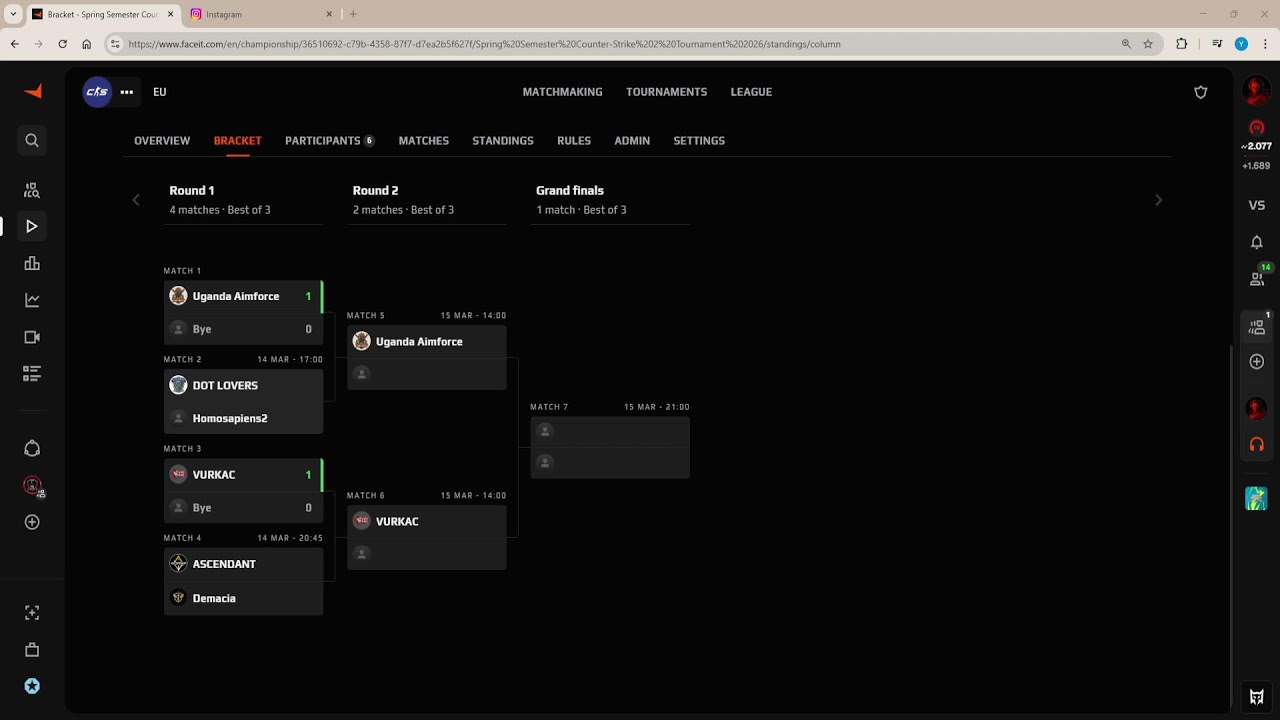Screen dimensions: 1280x720
Task: Select VURKAC team in Match 3
Action: [243, 475]
